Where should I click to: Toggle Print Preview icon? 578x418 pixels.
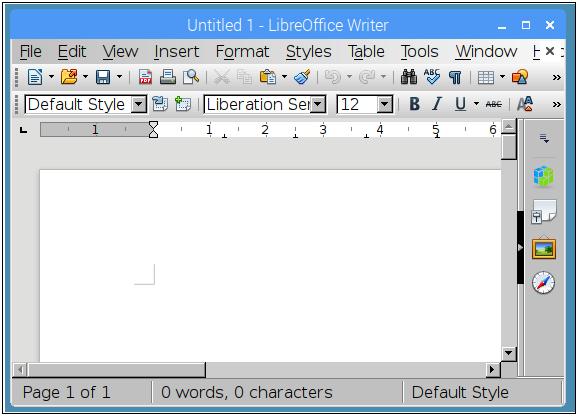191,77
